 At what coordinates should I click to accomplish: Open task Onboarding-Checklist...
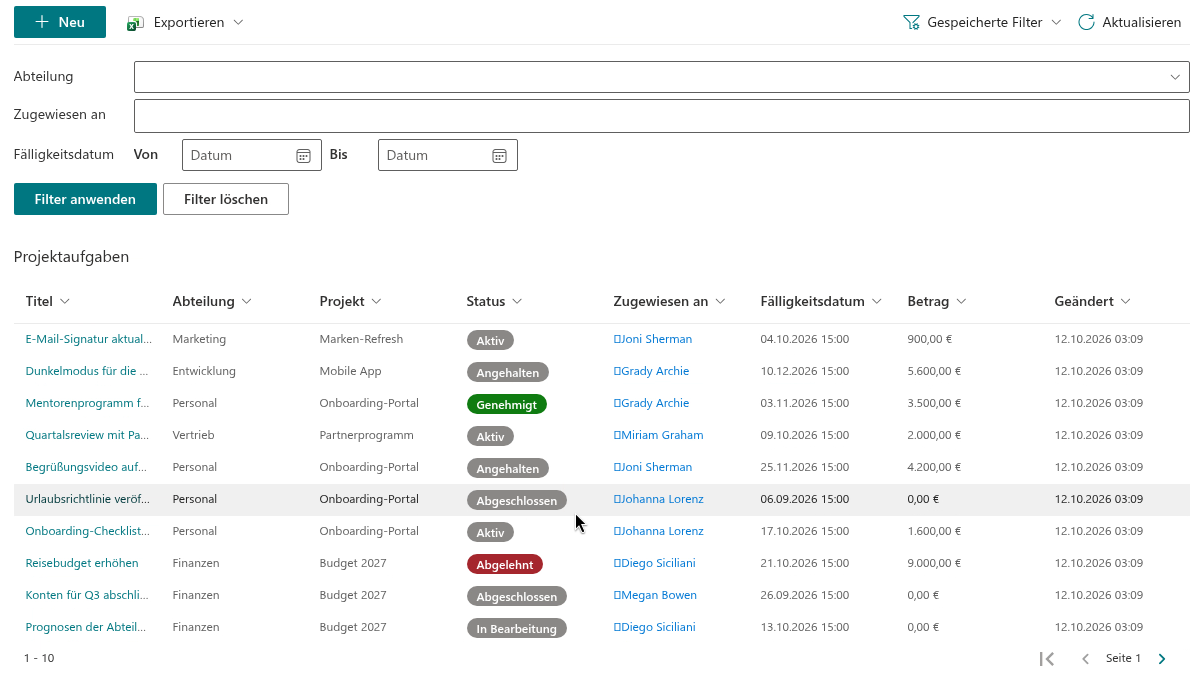(x=87, y=531)
